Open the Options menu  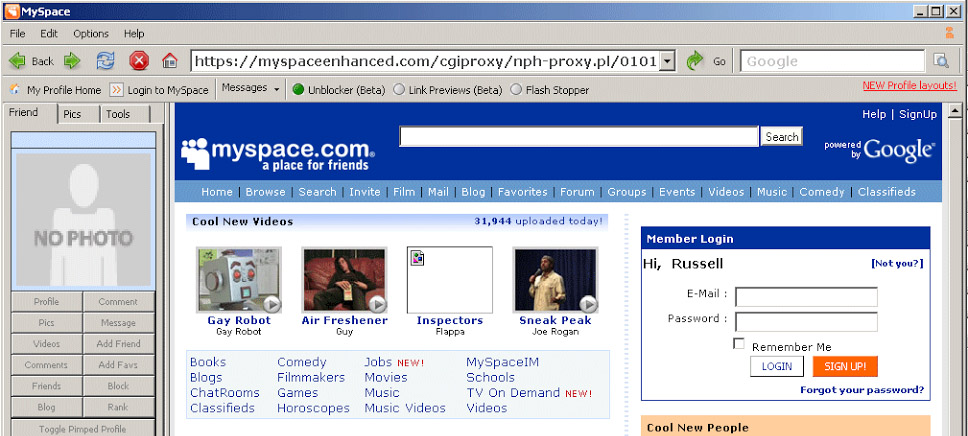pos(91,33)
